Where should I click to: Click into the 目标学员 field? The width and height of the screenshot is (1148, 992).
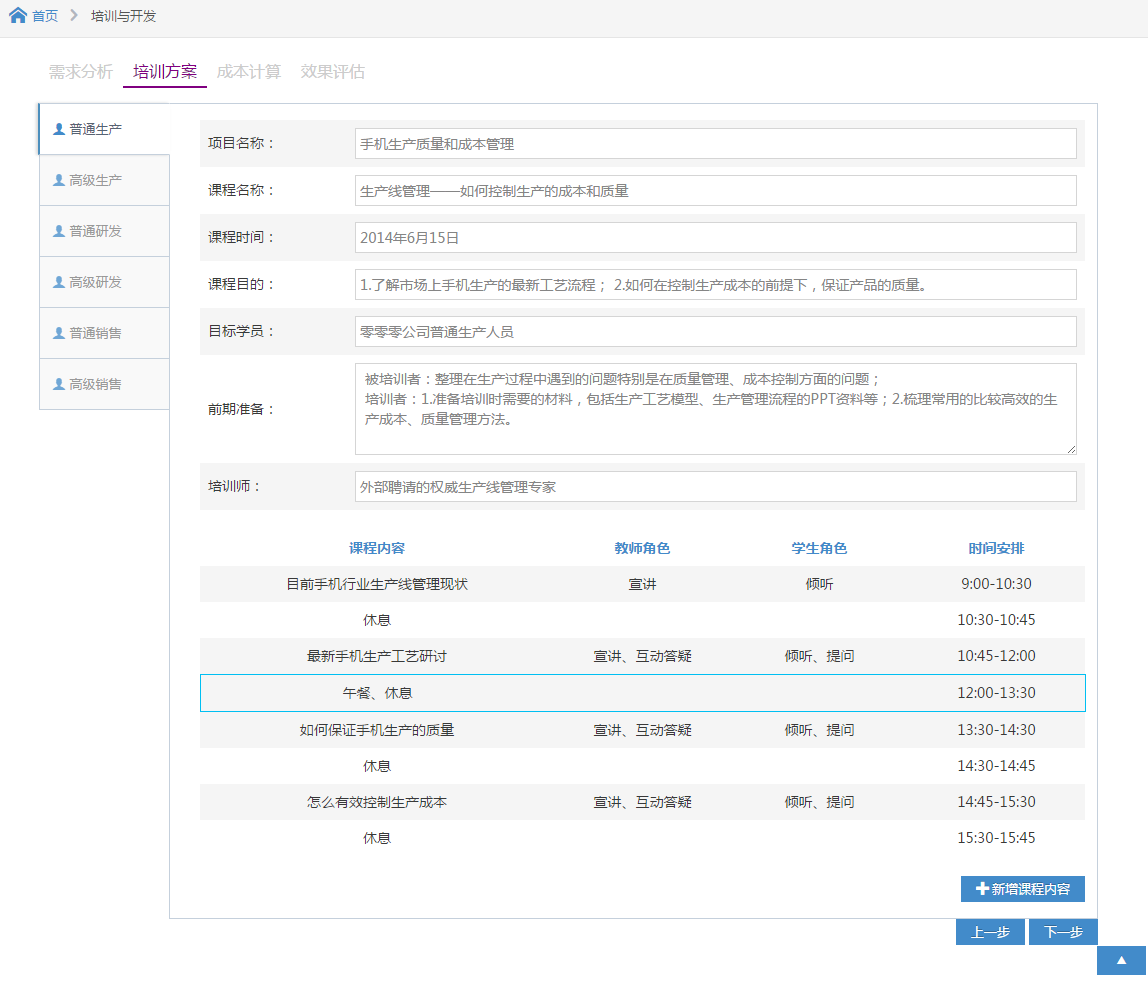715,331
